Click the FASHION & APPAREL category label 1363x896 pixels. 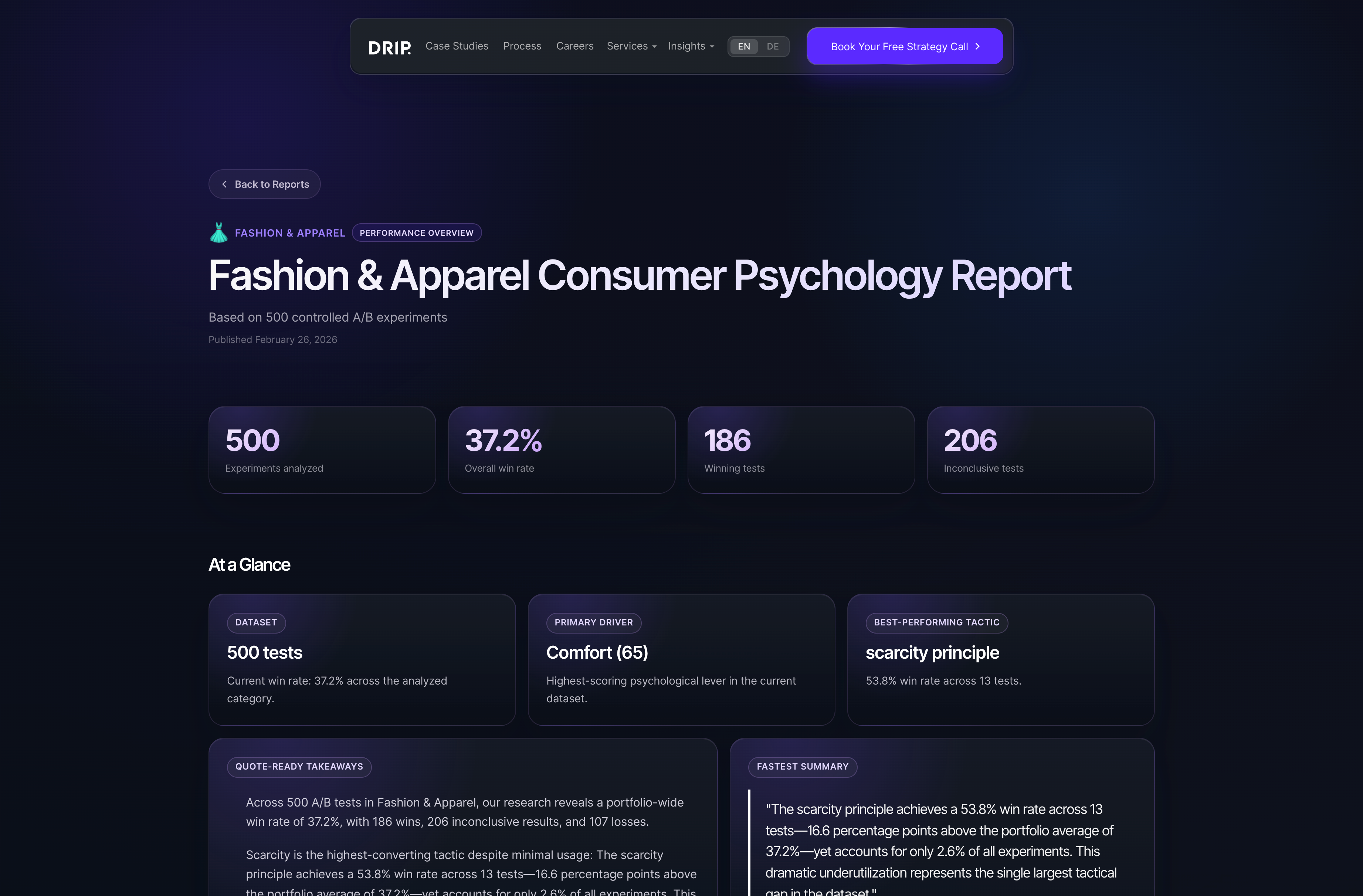[290, 233]
